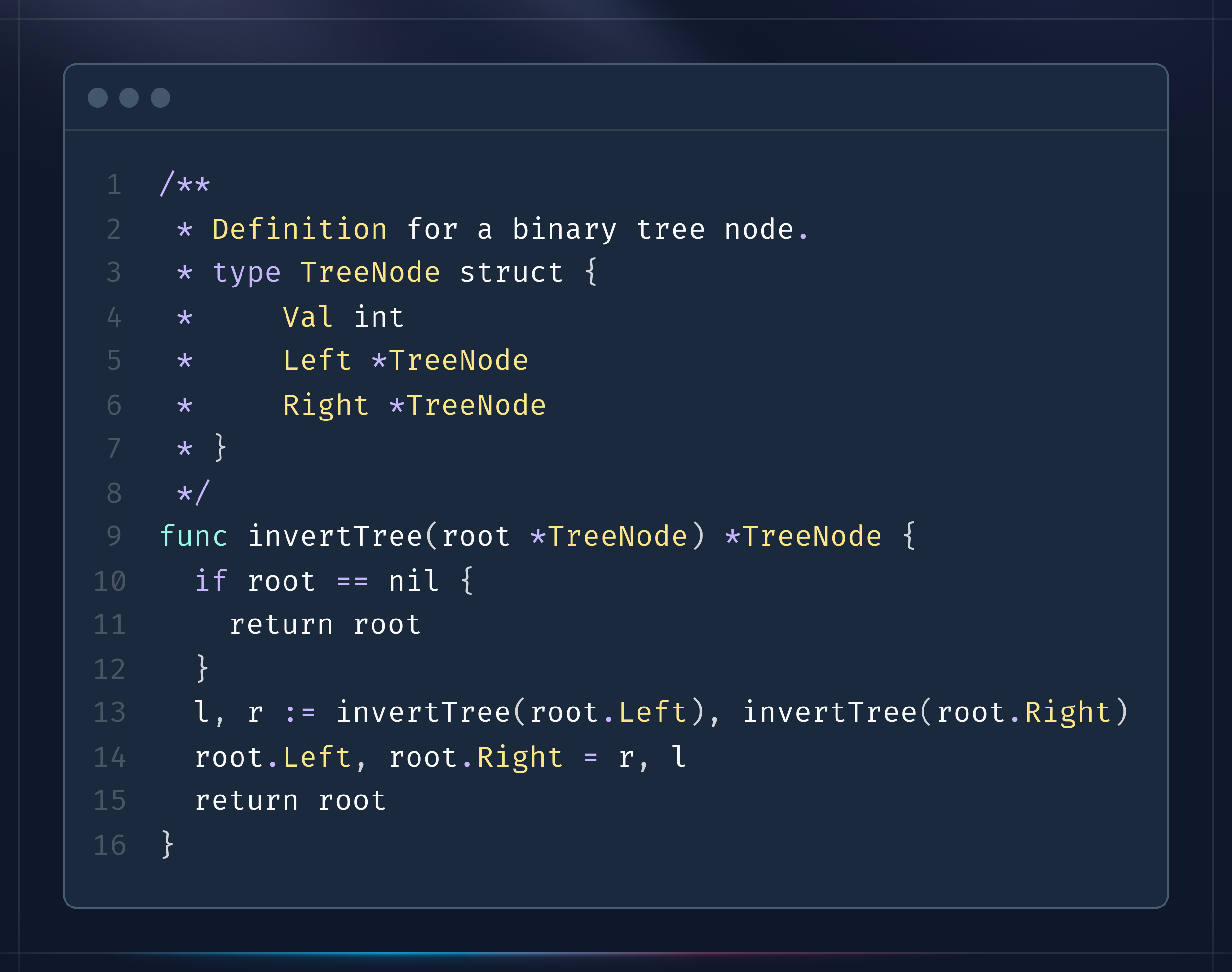Click line number 9 in gutter
The height and width of the screenshot is (972, 1232).
(x=114, y=536)
